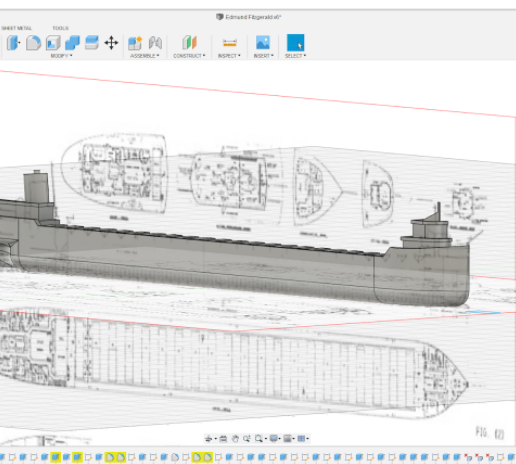Expand the ASSEMBLE dropdown menu

[x=145, y=56]
